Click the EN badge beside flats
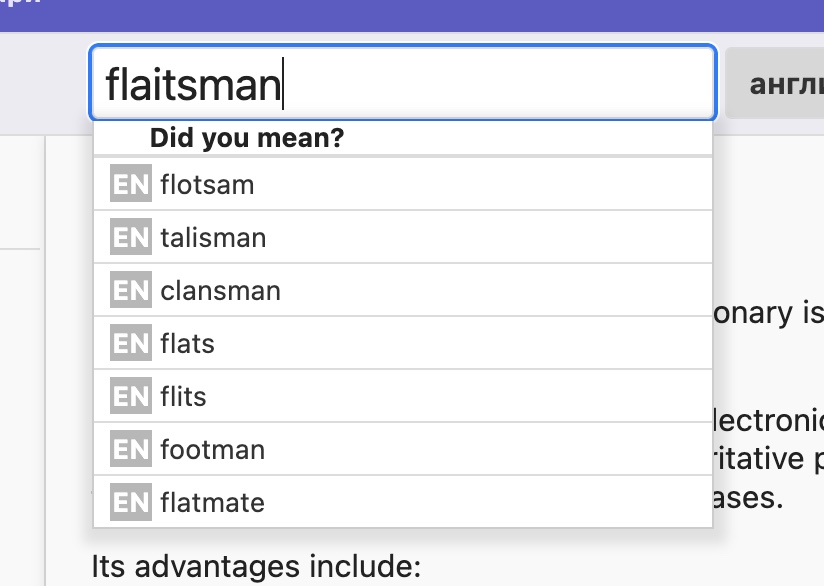 tap(131, 343)
